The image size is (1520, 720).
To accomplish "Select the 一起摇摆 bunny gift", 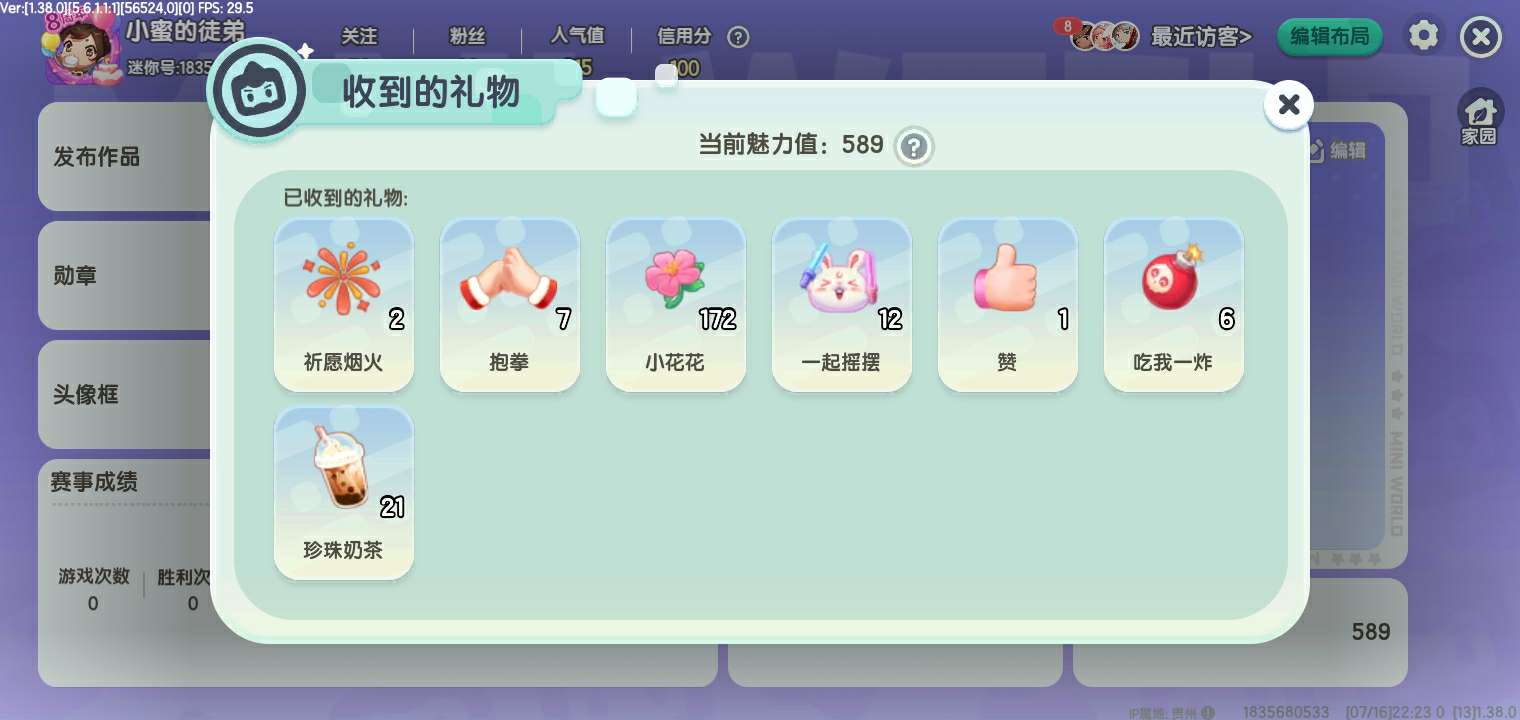I will [842, 304].
